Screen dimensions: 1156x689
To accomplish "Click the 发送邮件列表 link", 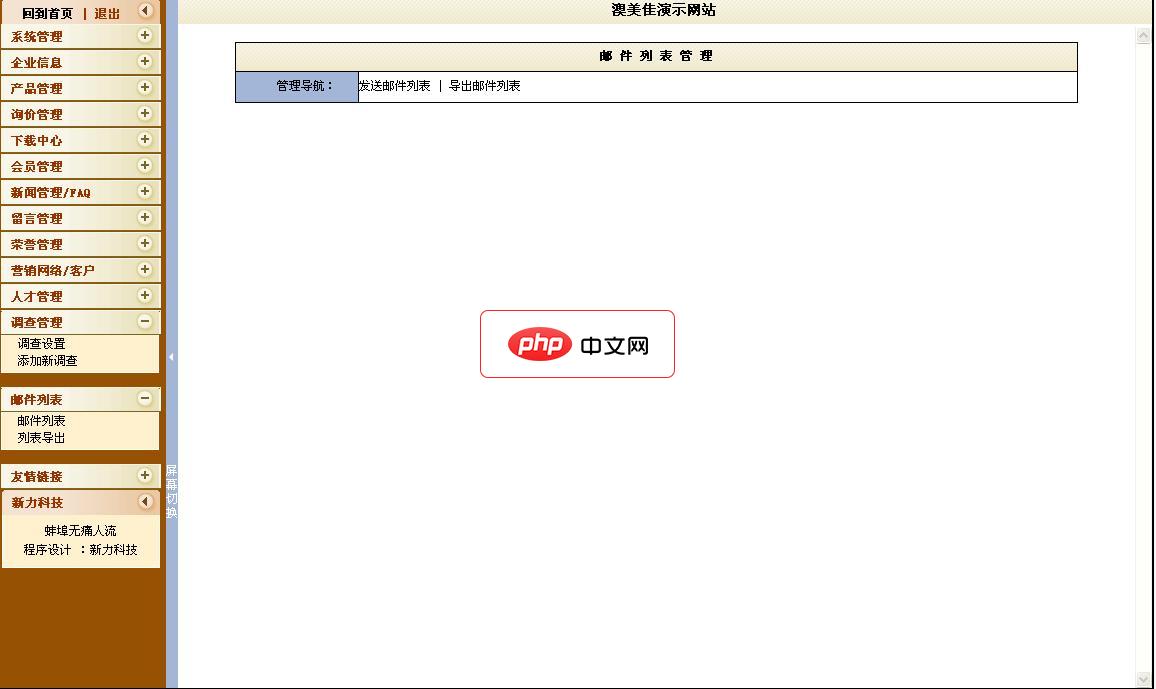I will [x=394, y=86].
